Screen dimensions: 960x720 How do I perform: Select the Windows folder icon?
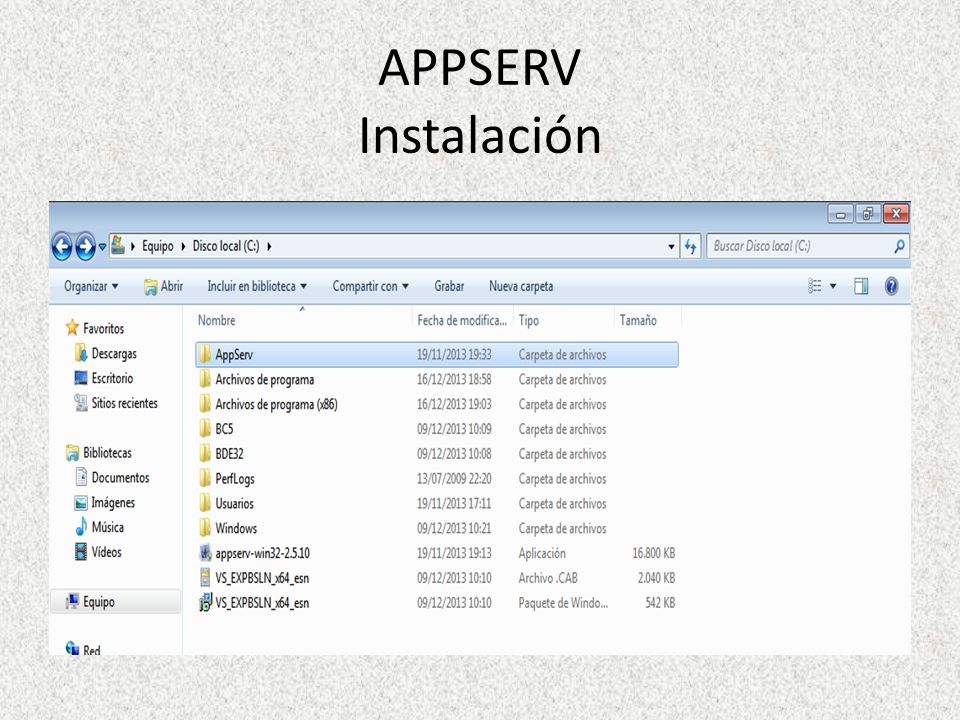click(x=205, y=528)
